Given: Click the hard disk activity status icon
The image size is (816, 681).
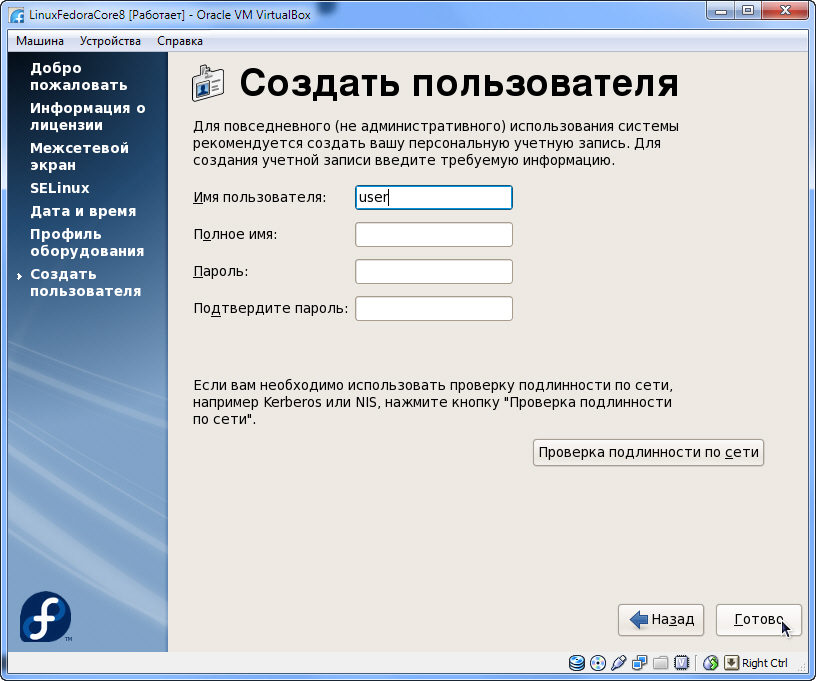Looking at the screenshot, I should (x=577, y=663).
